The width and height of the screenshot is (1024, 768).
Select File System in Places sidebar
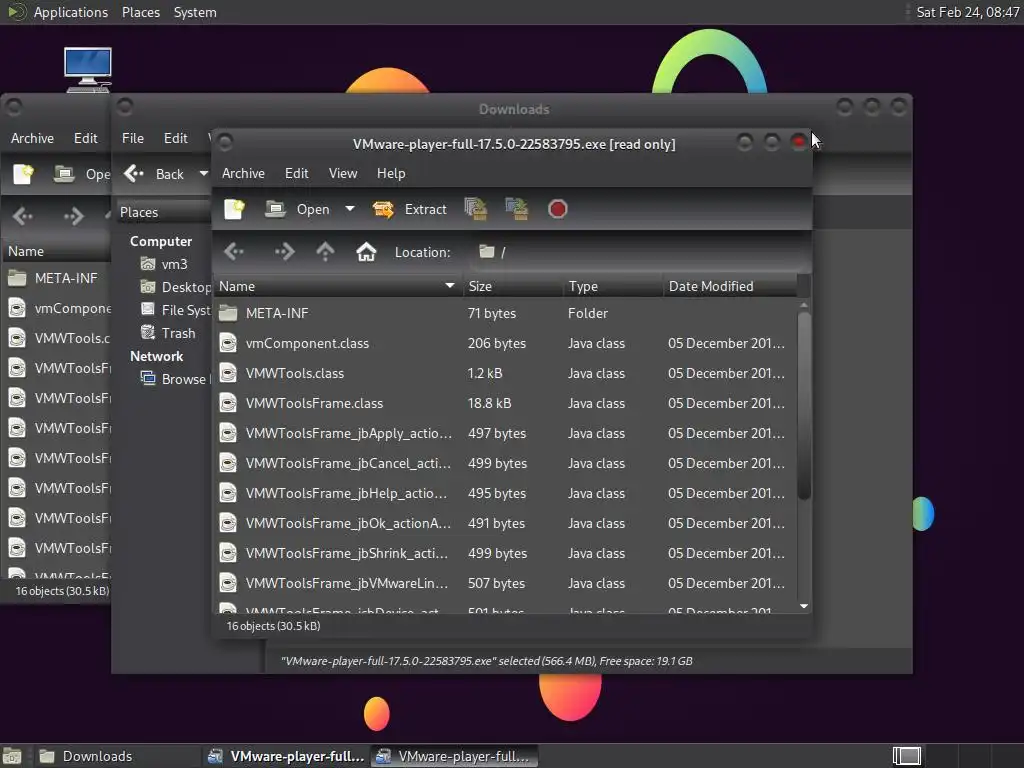(176, 310)
